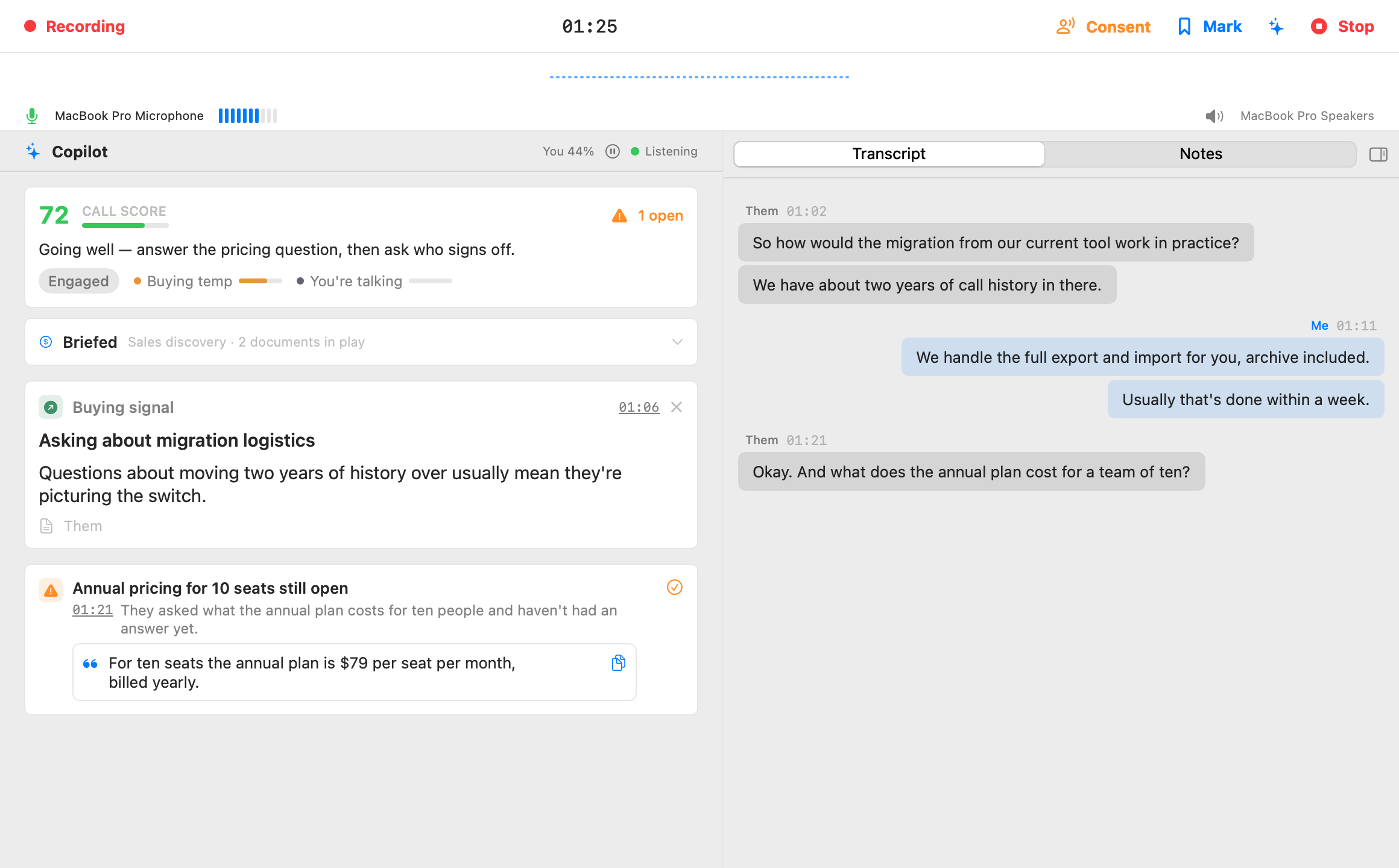Click the quote marks icon in suggestion
The height and width of the screenshot is (868, 1399).
(x=90, y=664)
